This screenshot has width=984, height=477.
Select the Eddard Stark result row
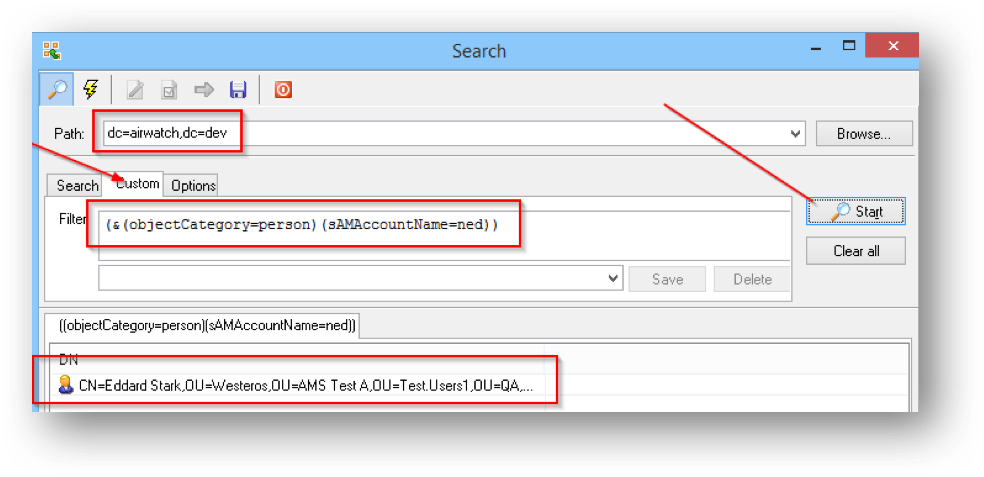pos(305,386)
